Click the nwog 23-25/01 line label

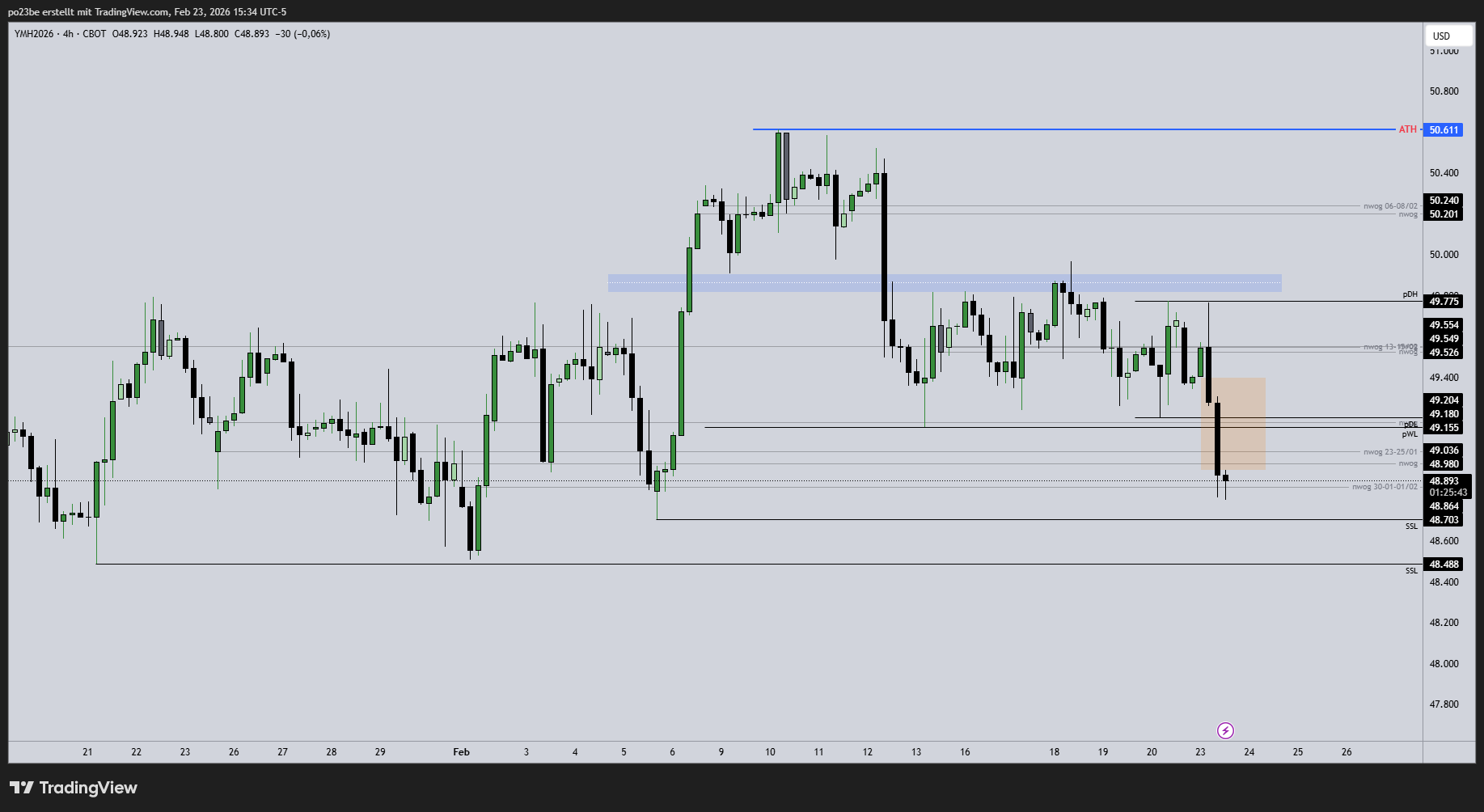pyautogui.click(x=1390, y=452)
